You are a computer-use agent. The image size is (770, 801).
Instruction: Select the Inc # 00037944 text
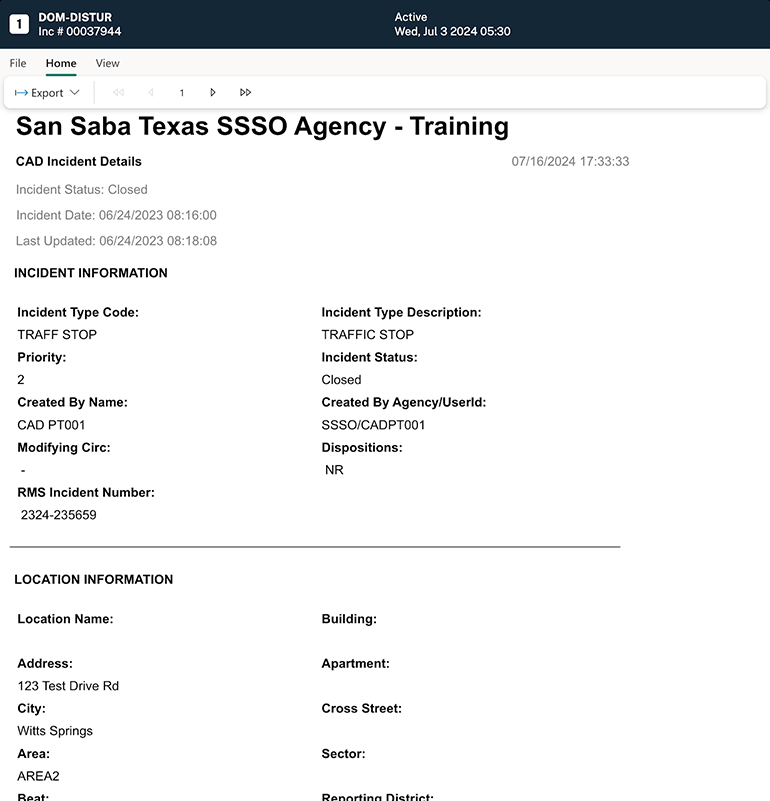pyautogui.click(x=80, y=32)
